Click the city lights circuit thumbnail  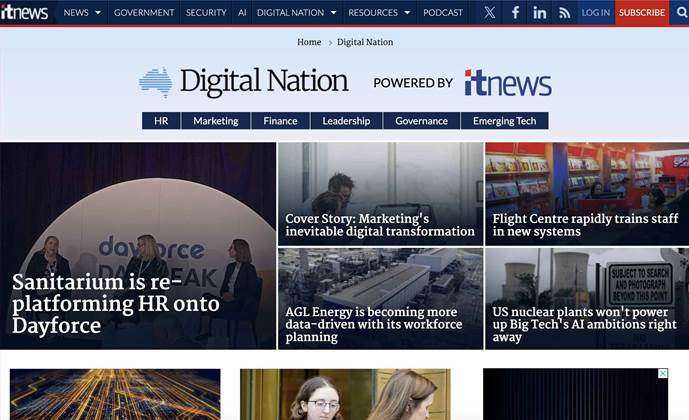[115, 394]
